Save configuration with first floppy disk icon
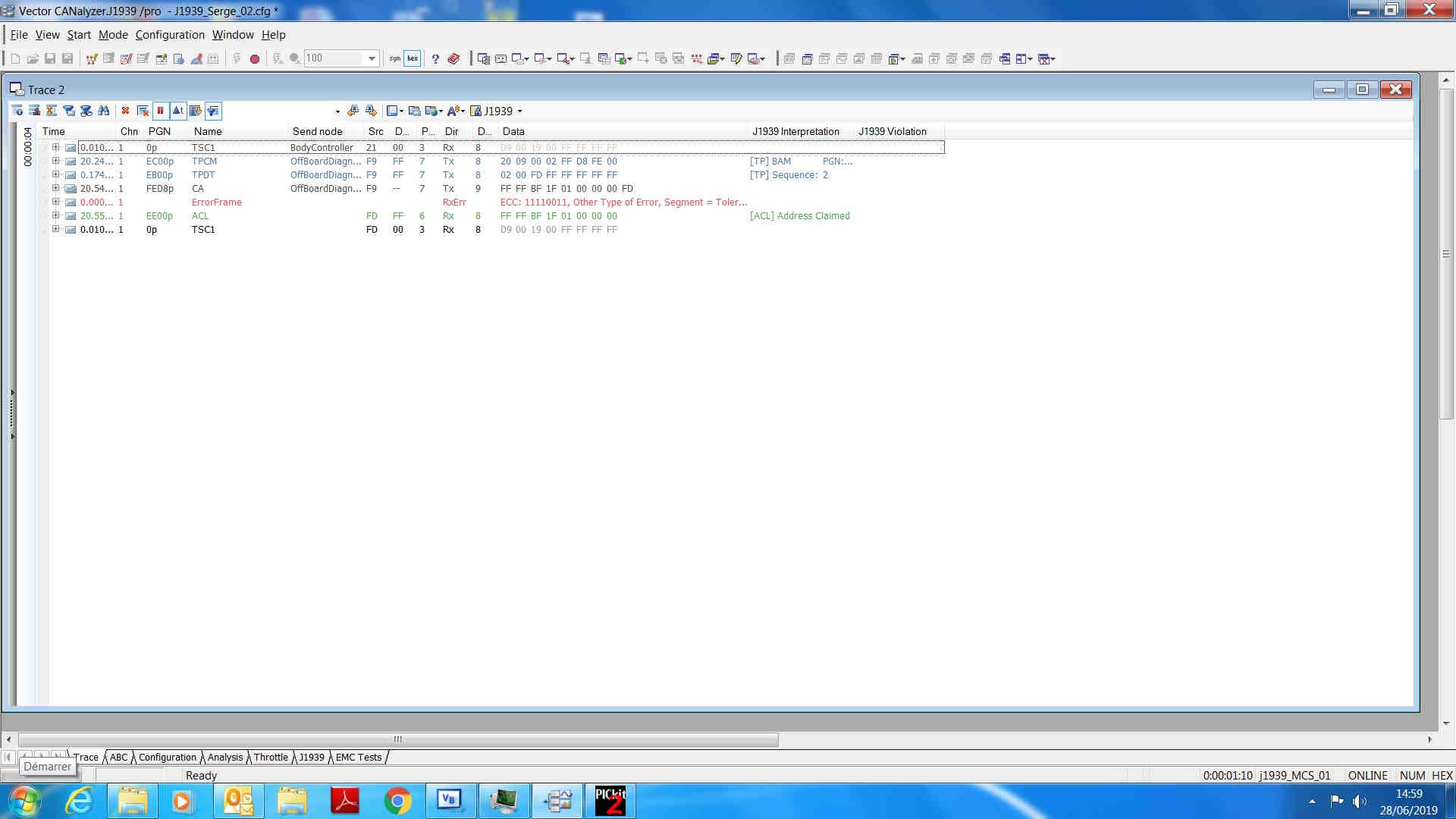 (50, 58)
